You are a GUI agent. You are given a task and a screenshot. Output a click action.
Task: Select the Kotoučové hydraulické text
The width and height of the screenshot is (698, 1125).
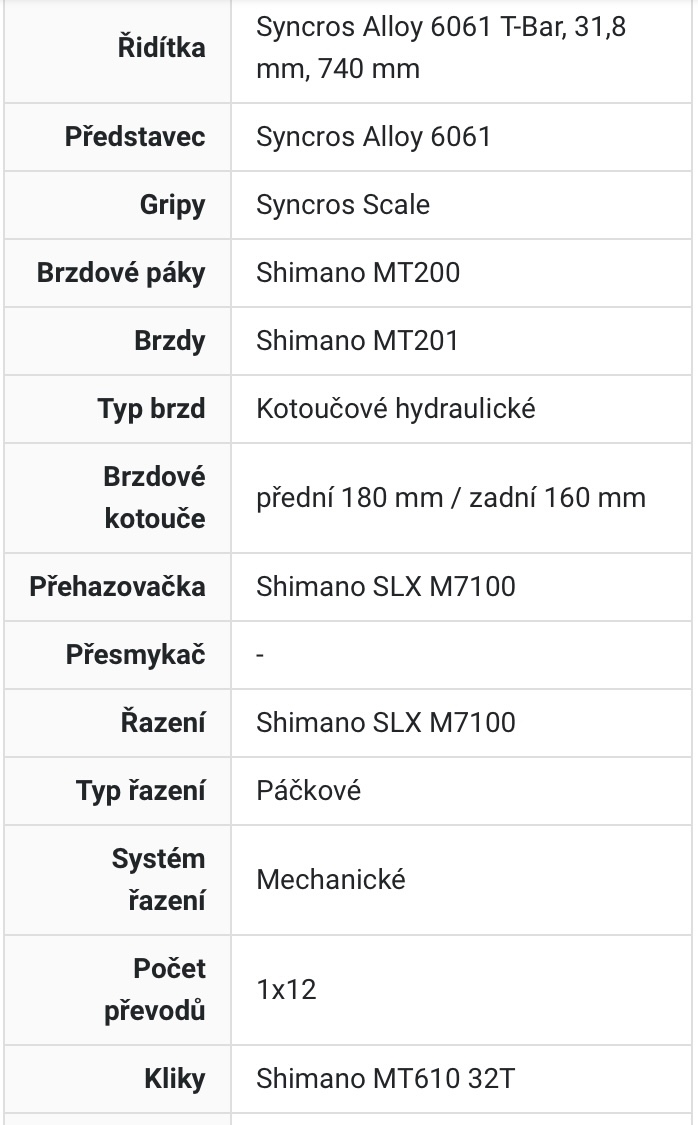[x=396, y=408]
